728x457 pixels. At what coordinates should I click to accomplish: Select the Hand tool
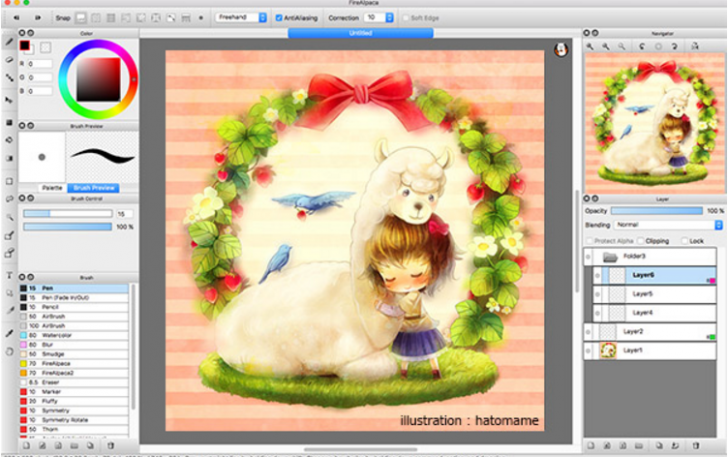[x=9, y=352]
